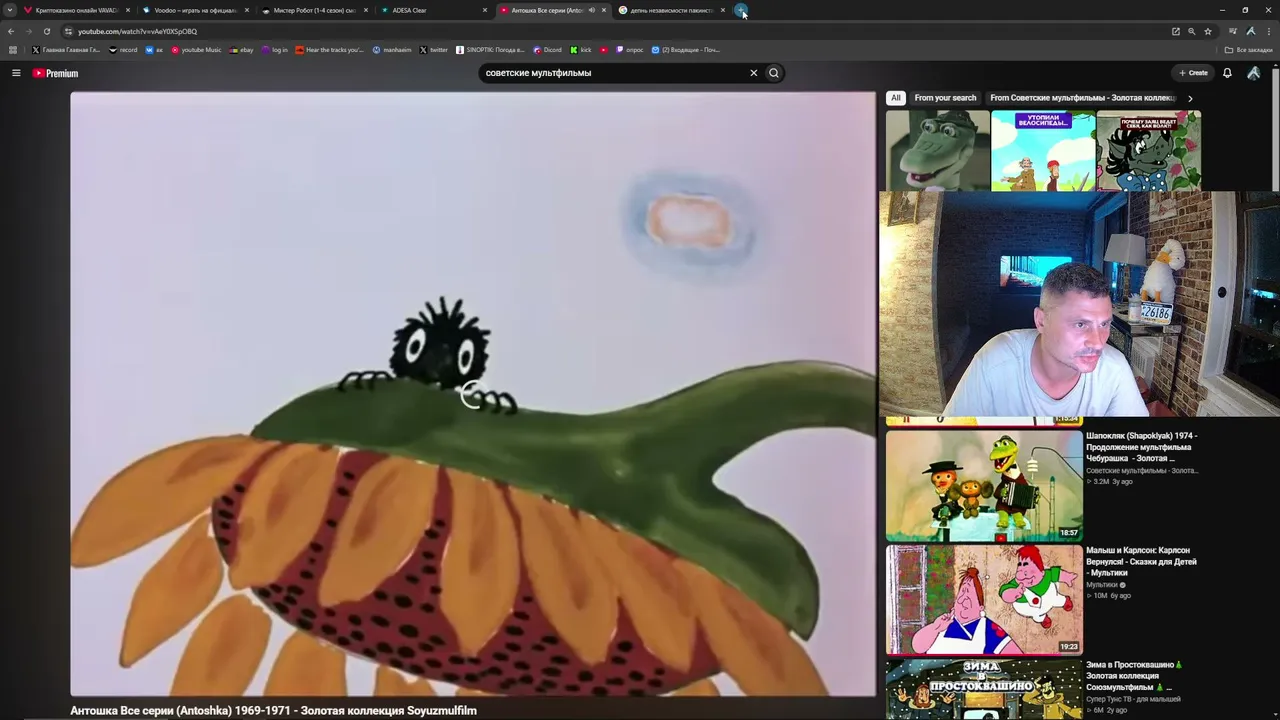The height and width of the screenshot is (720, 1280).
Task: Open the kick bookmark
Action: pyautogui.click(x=581, y=50)
